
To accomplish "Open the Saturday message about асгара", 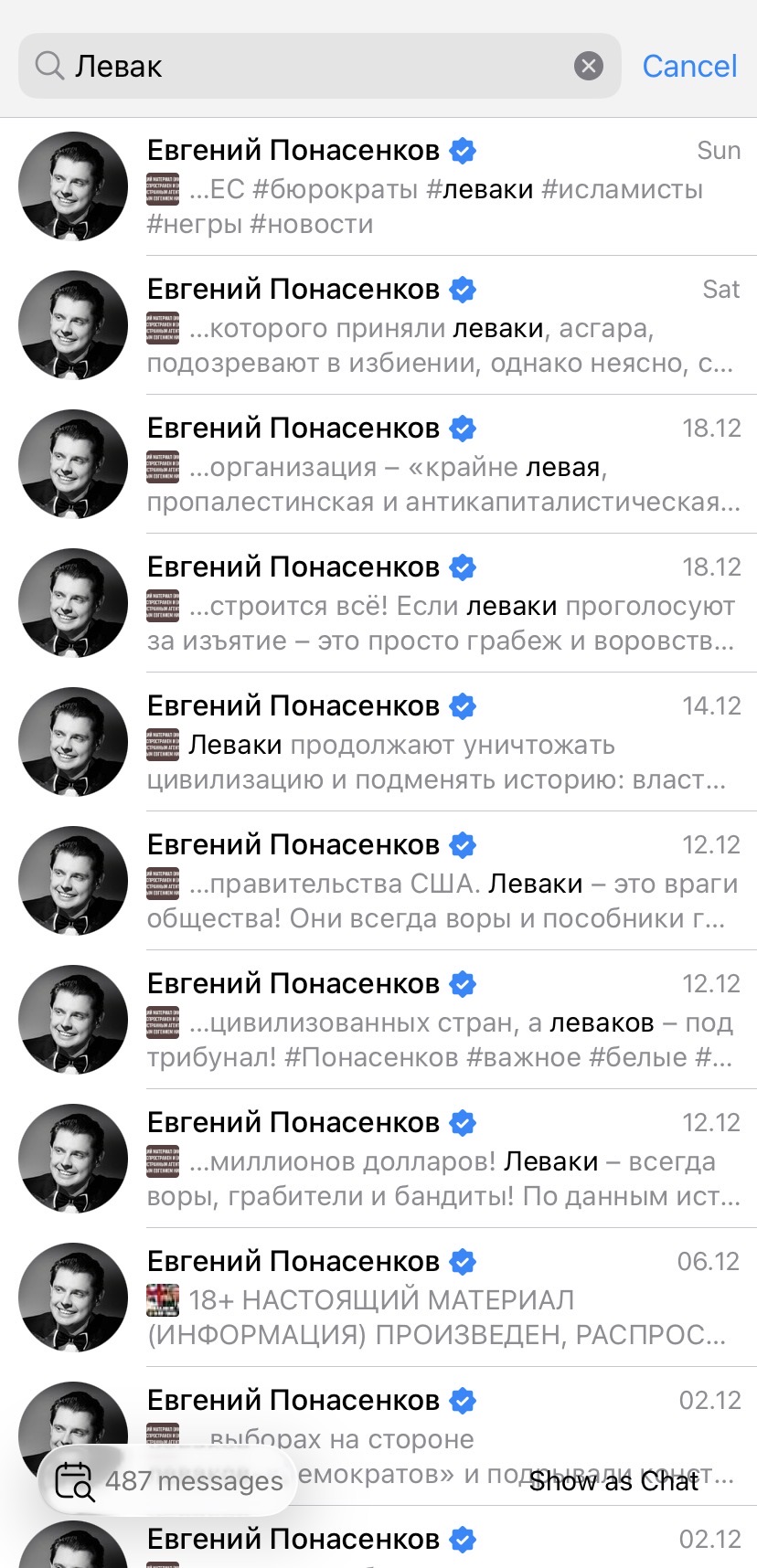I will pyautogui.click(x=378, y=325).
